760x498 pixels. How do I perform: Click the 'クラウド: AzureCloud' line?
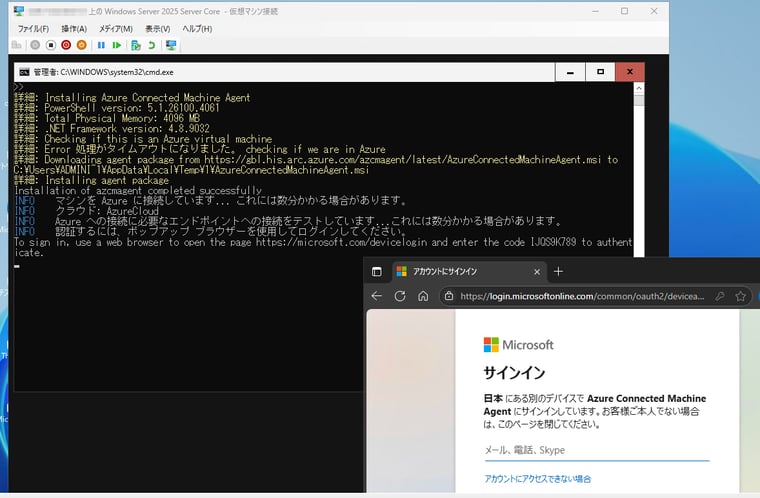click(87, 211)
